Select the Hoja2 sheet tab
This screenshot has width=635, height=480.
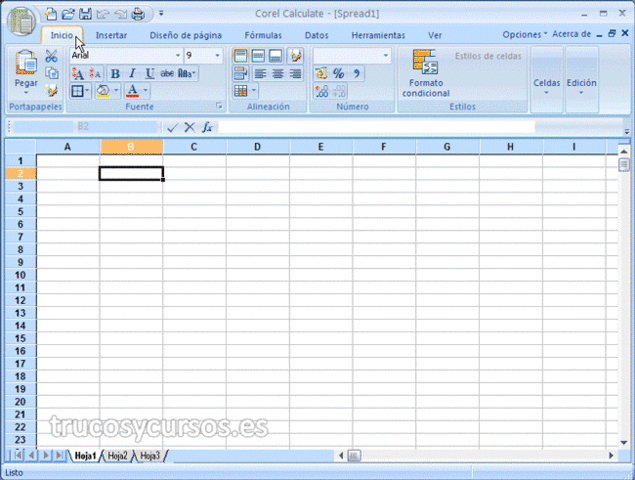tap(117, 456)
